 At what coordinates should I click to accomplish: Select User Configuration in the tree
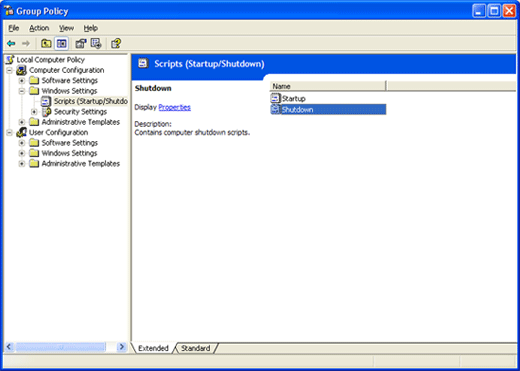58,132
